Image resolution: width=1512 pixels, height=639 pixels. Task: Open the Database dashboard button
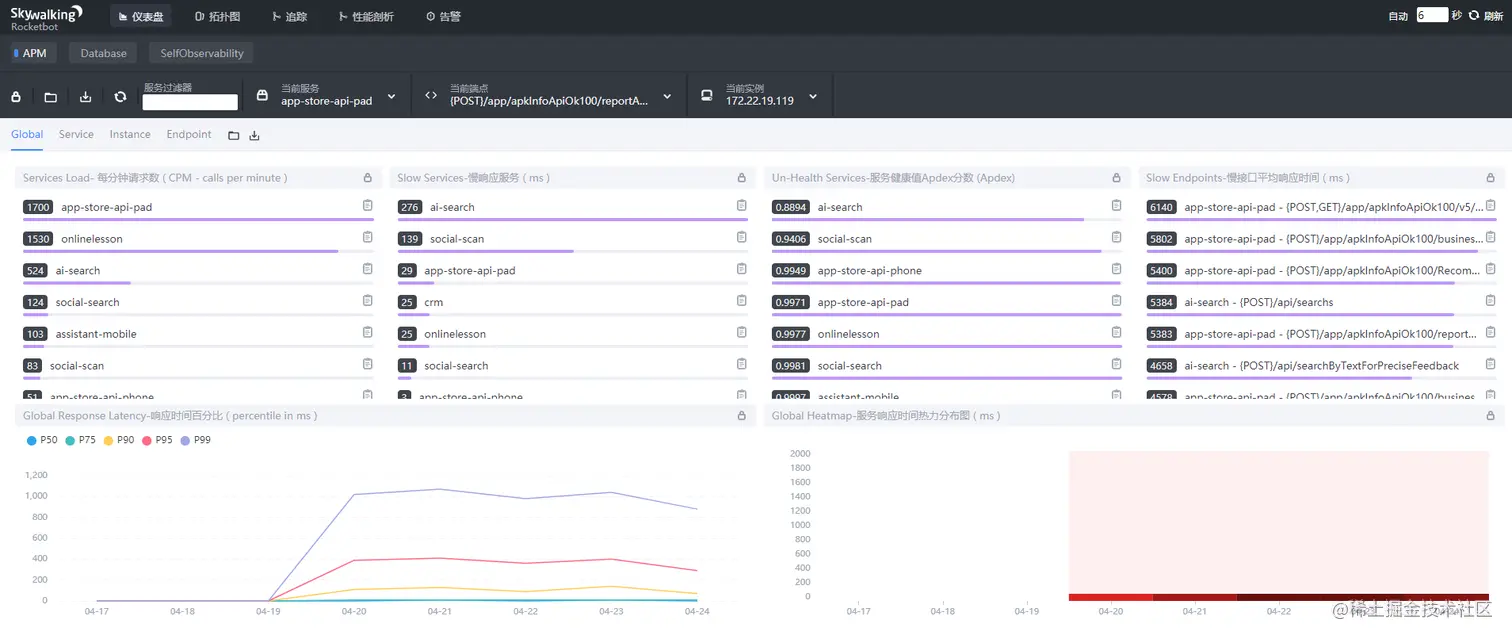tap(104, 53)
